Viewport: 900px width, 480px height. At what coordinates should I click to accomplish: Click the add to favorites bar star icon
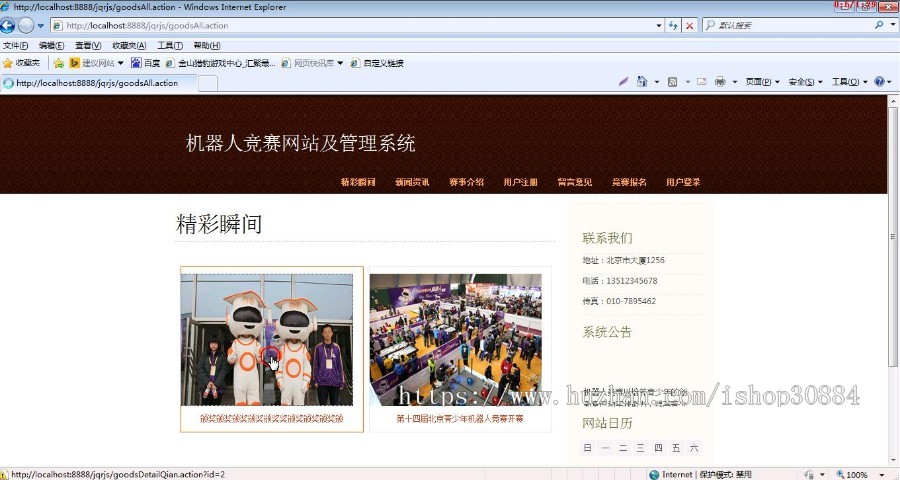tap(59, 63)
